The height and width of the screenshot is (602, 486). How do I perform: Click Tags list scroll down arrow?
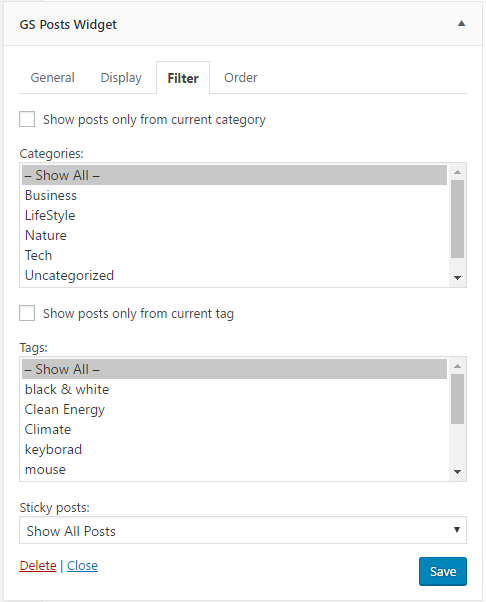[457, 472]
